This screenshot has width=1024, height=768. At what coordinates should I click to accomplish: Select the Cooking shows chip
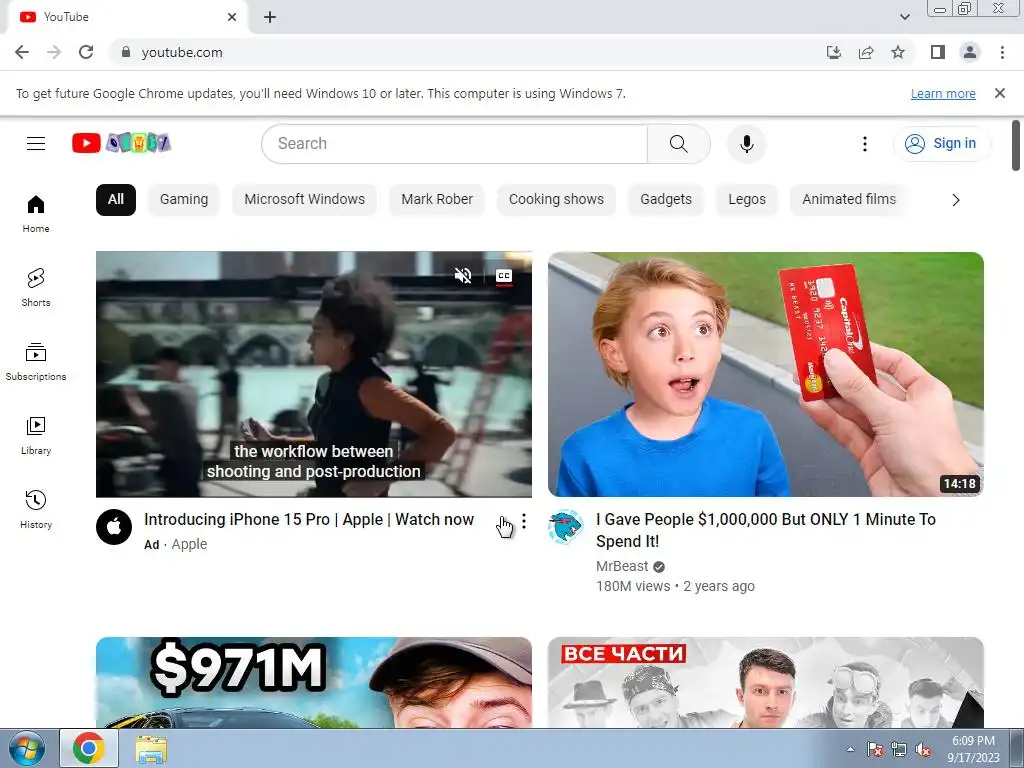tap(556, 199)
